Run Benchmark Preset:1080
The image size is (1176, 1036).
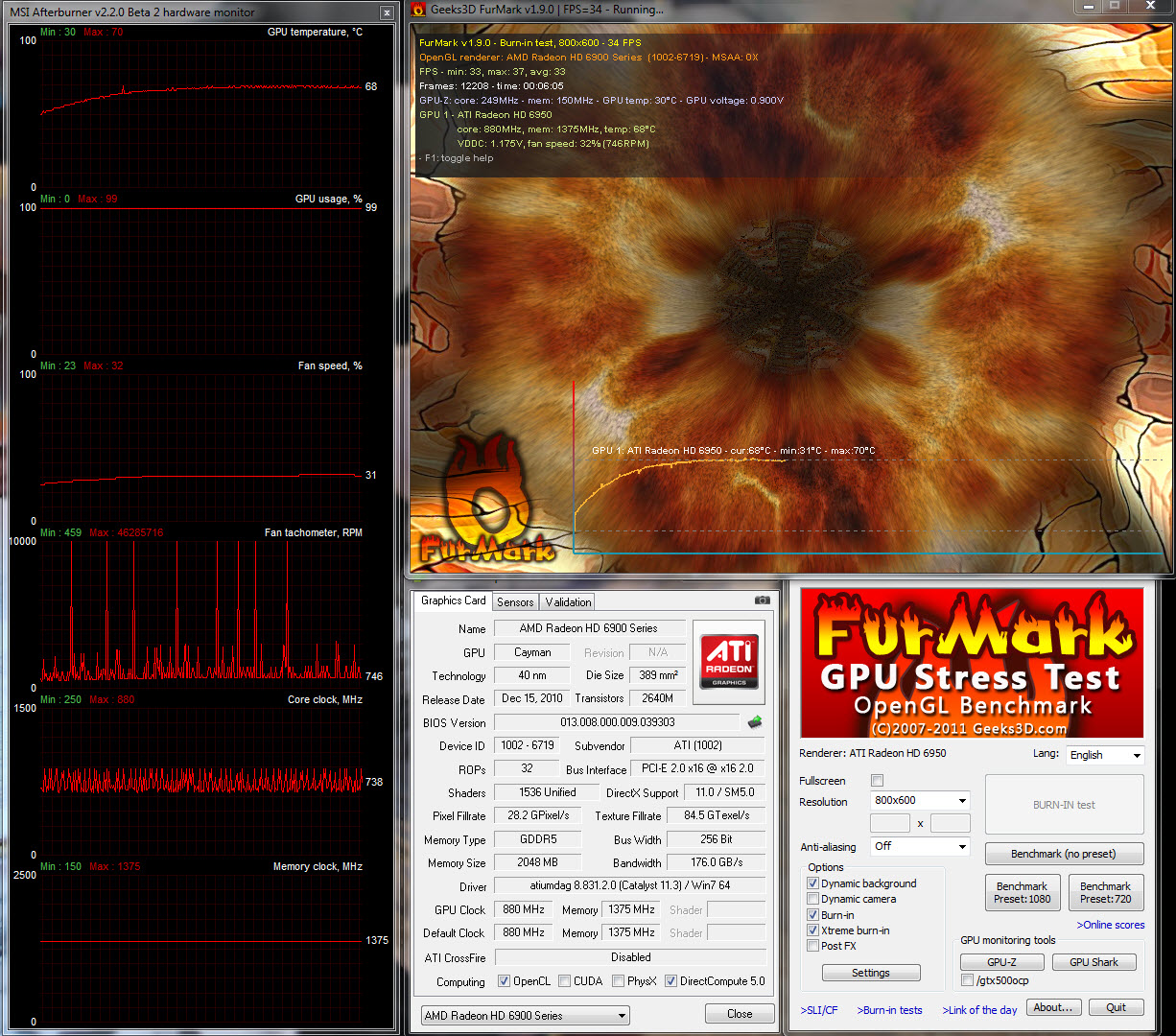1022,892
